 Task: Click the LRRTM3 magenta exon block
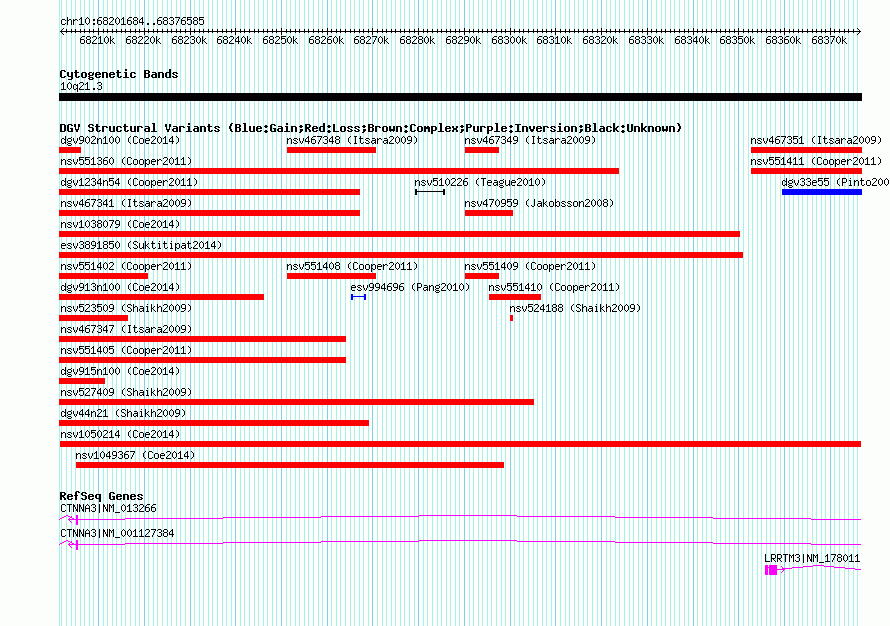click(771, 570)
